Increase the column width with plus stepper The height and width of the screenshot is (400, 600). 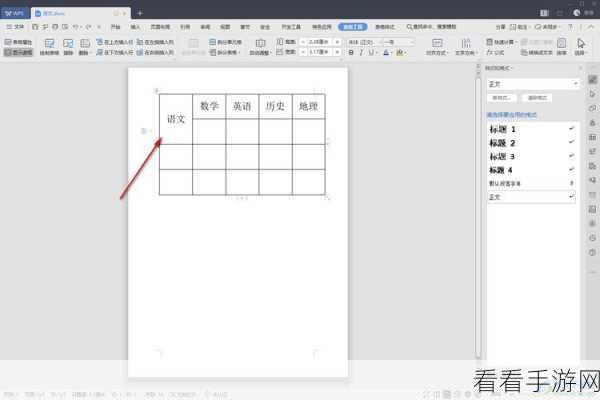click(x=337, y=52)
